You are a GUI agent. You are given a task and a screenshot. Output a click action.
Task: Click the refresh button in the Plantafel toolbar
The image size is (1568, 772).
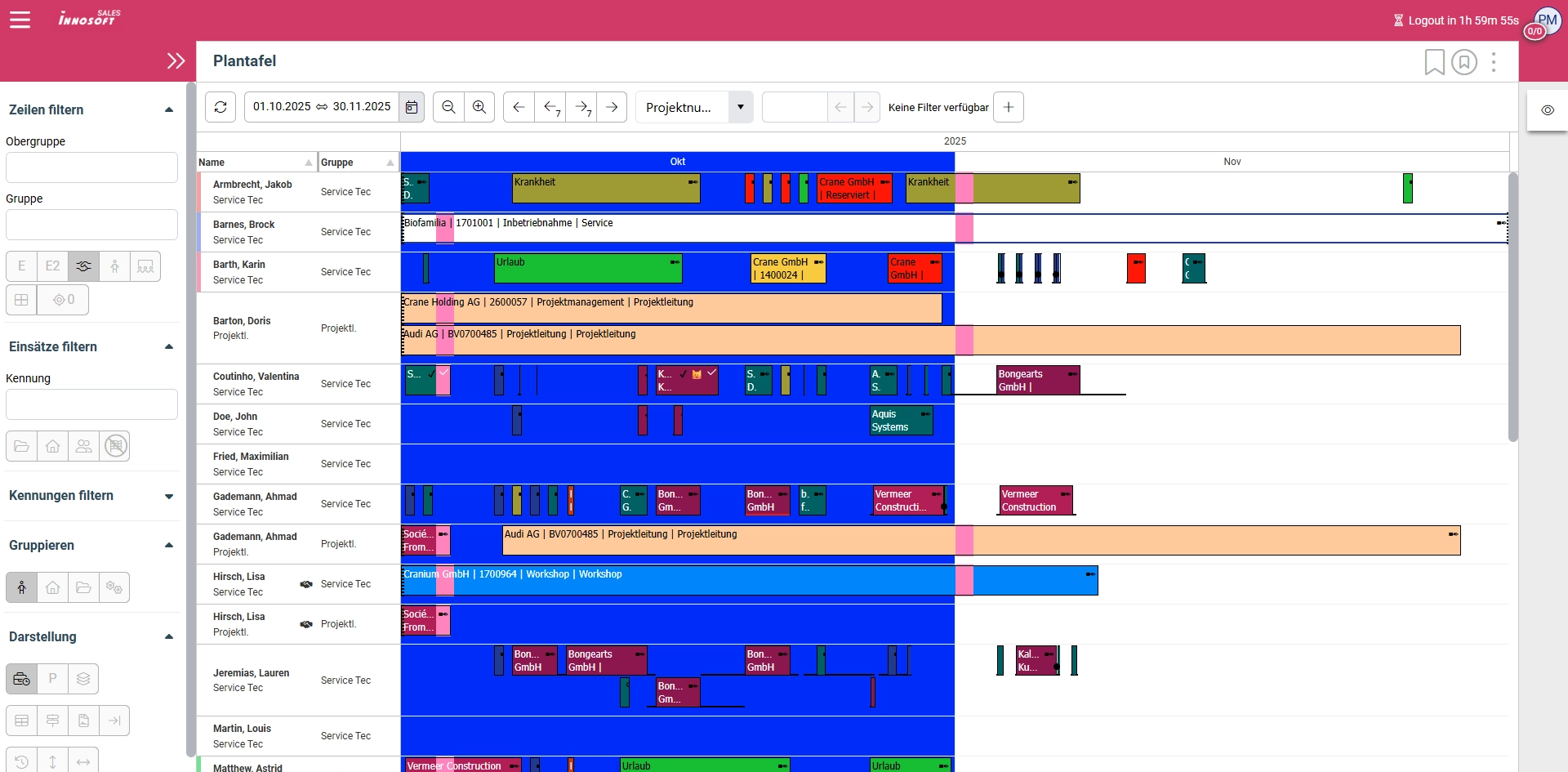tap(220, 107)
